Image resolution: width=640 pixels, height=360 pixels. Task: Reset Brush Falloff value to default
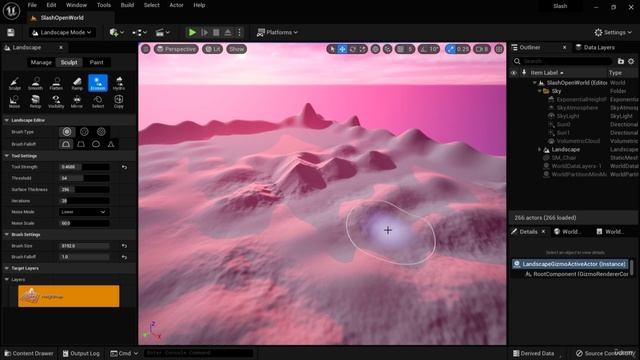124,257
